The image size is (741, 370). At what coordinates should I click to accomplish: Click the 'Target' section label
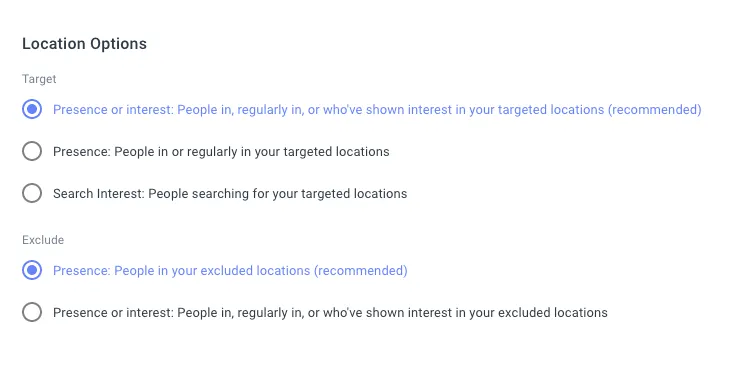pos(39,79)
